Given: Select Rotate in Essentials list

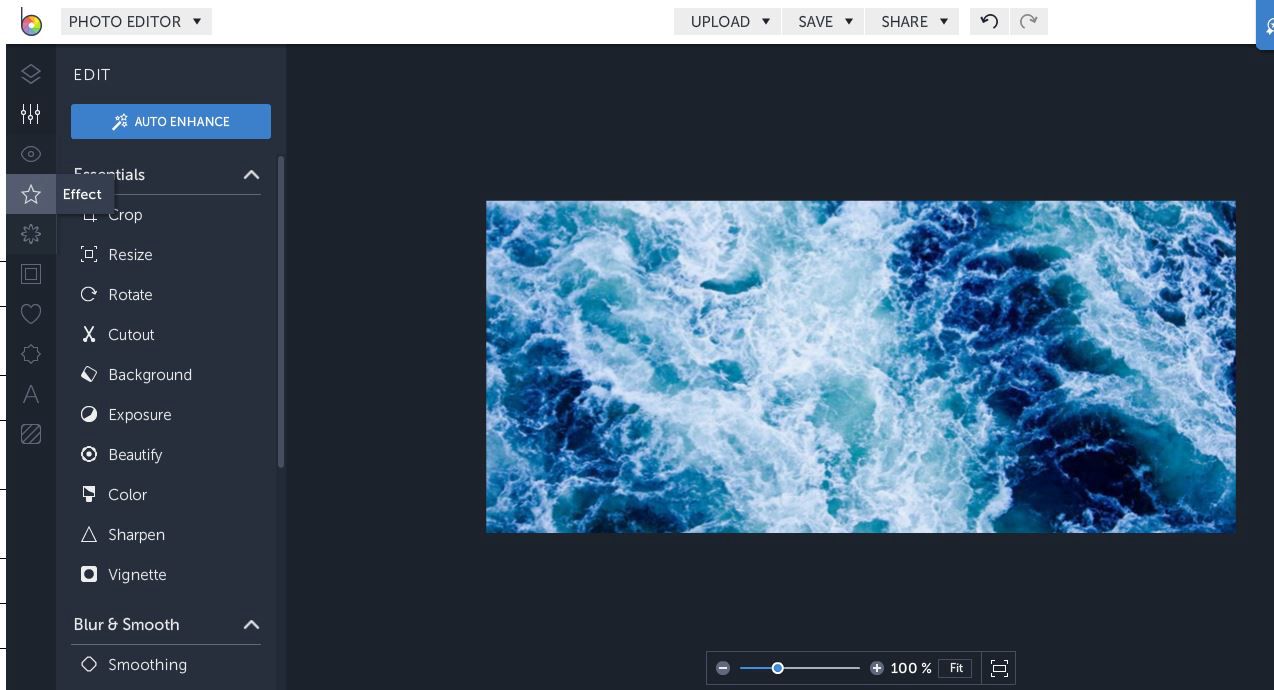Looking at the screenshot, I should tap(130, 294).
